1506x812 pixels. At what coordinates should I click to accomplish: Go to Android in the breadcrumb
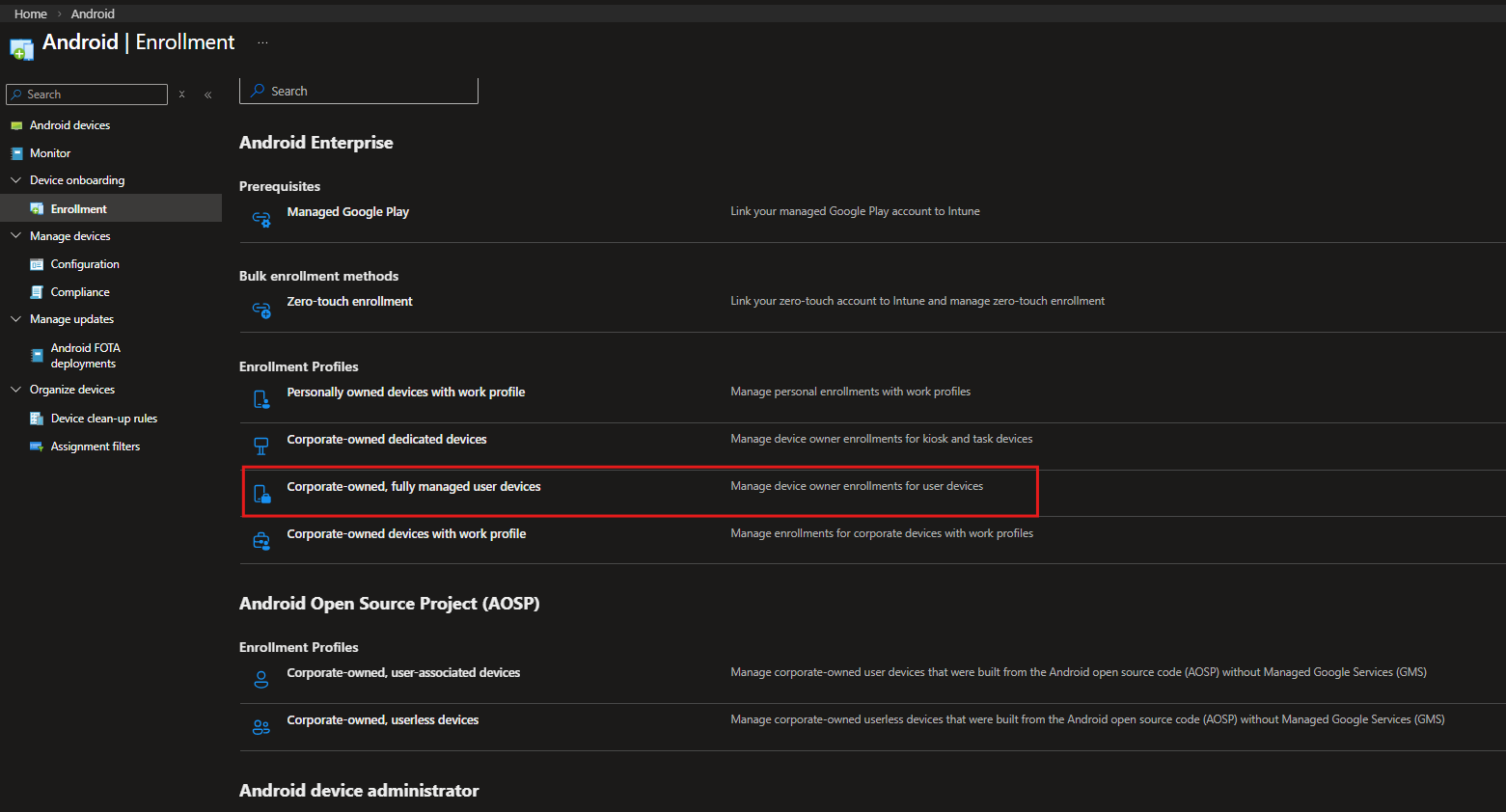93,14
